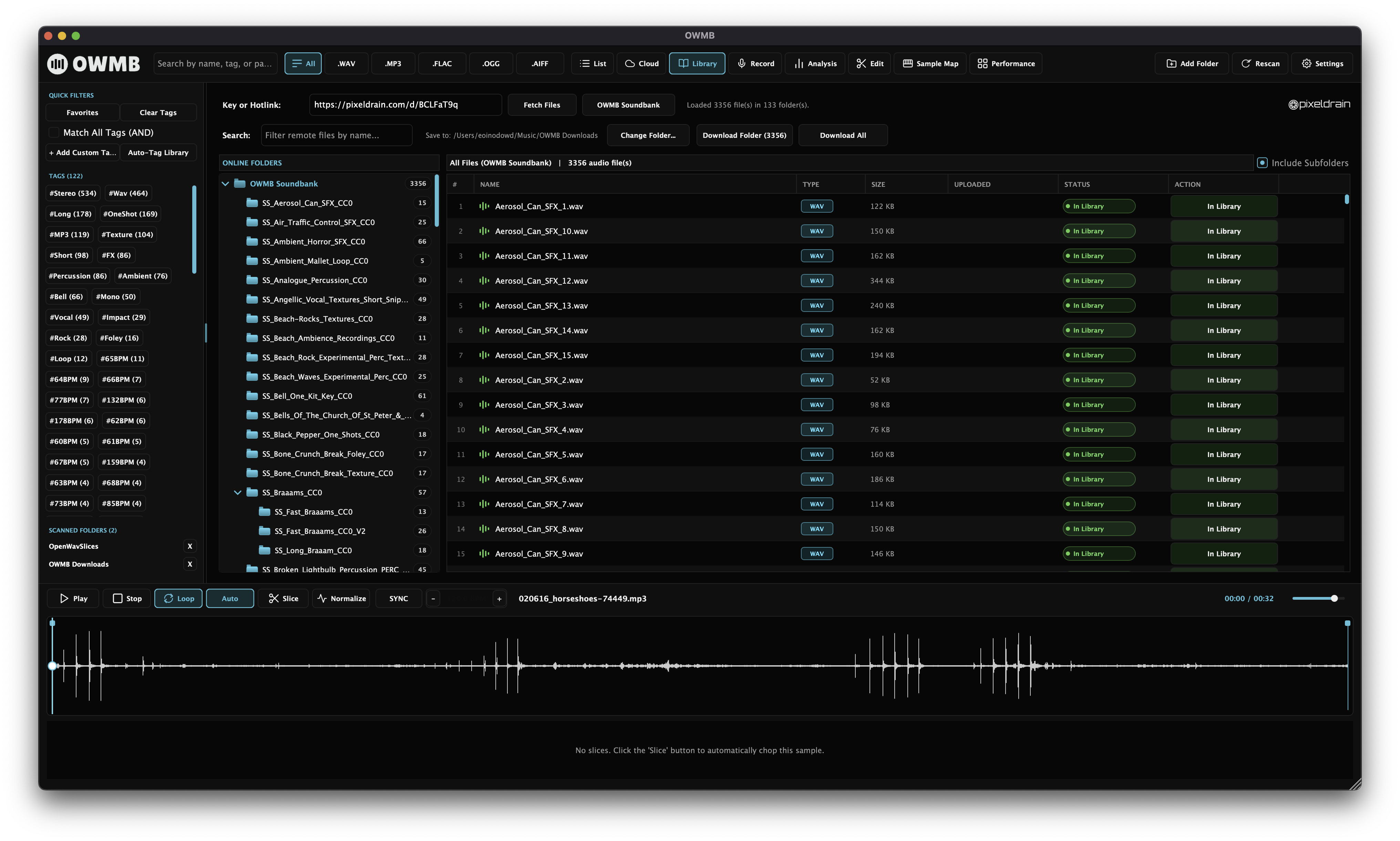Switch to the Library tab
Screen dimensions: 1400x841
pos(697,63)
